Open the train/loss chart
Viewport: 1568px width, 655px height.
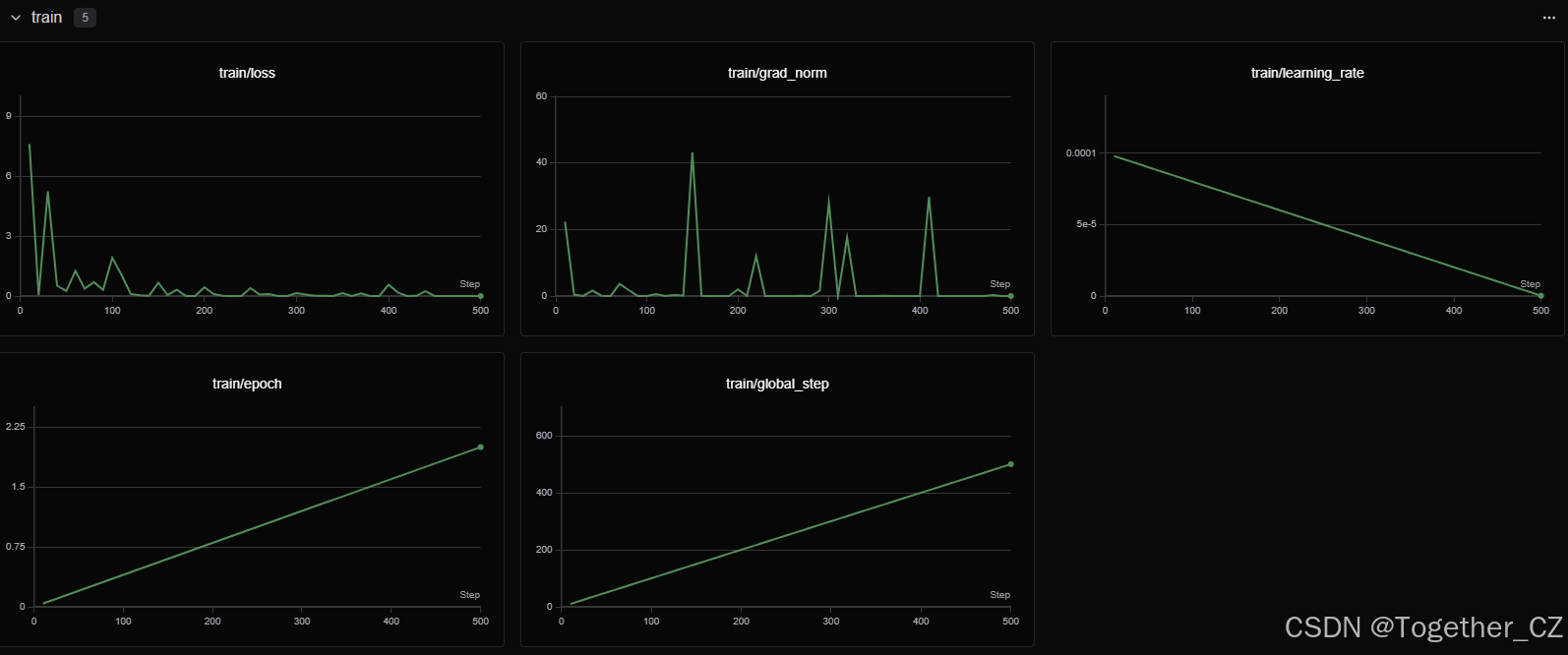point(250,189)
